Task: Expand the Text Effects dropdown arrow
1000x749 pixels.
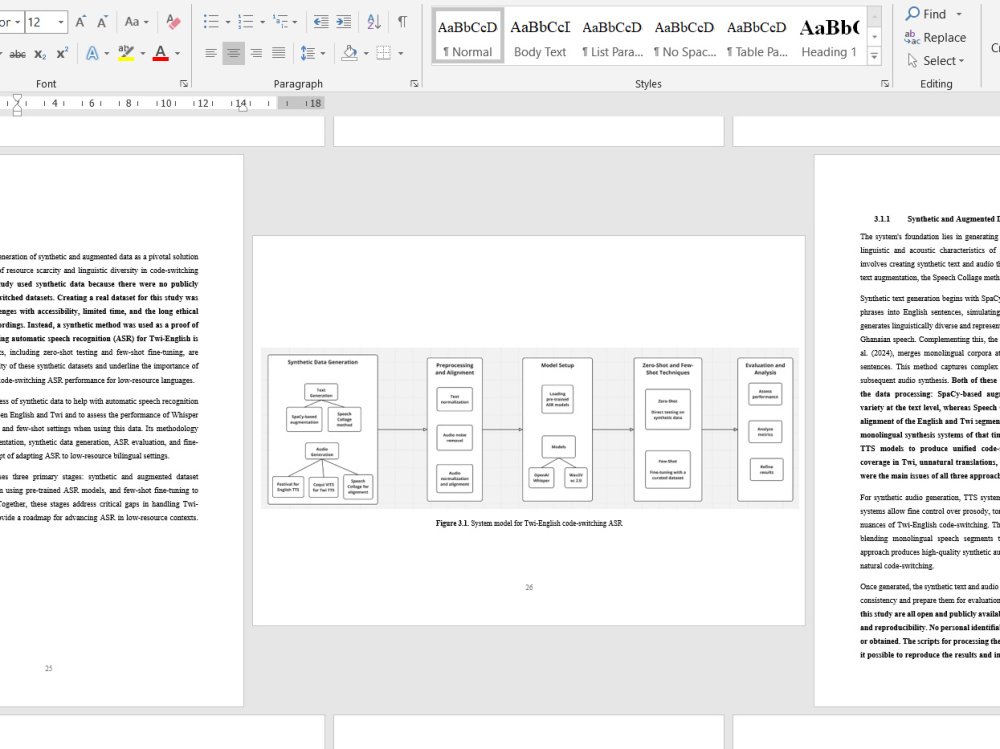Action: pos(107,54)
